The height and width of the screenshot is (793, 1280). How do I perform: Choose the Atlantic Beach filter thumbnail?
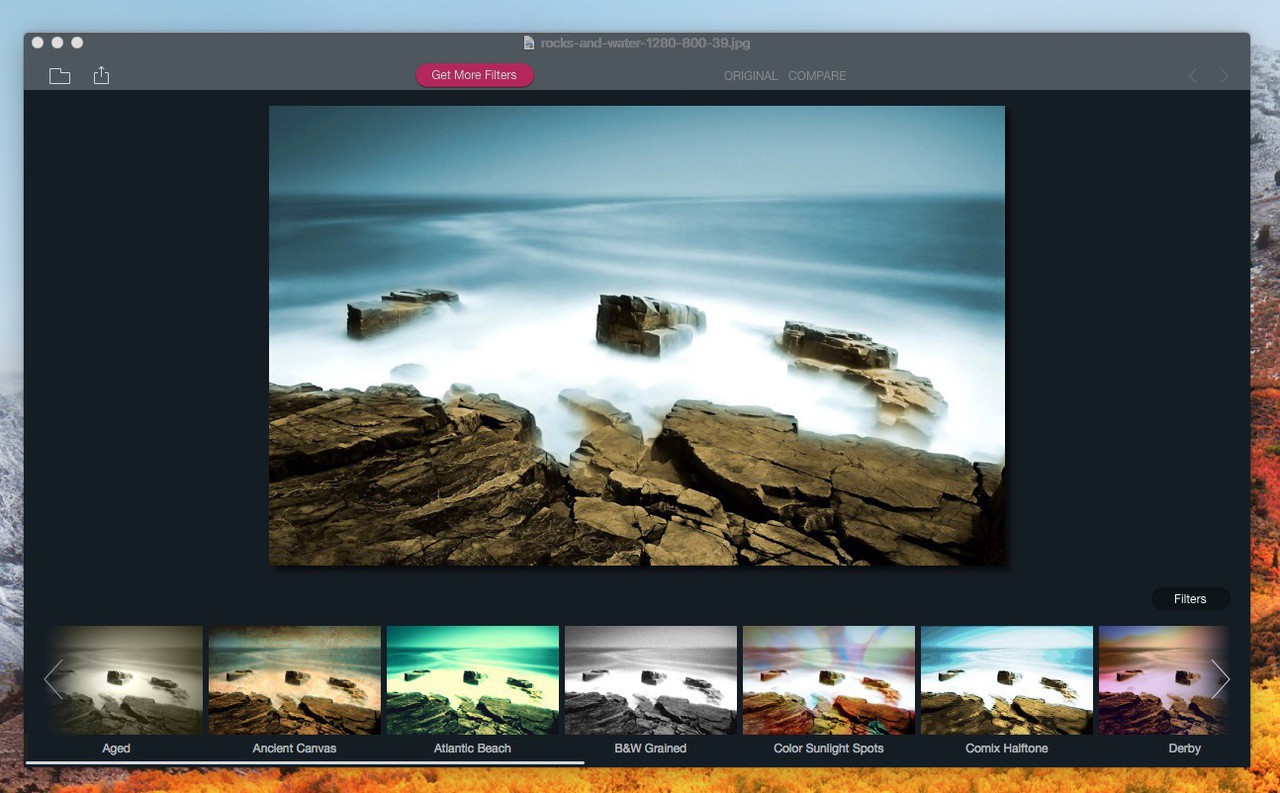pos(473,680)
